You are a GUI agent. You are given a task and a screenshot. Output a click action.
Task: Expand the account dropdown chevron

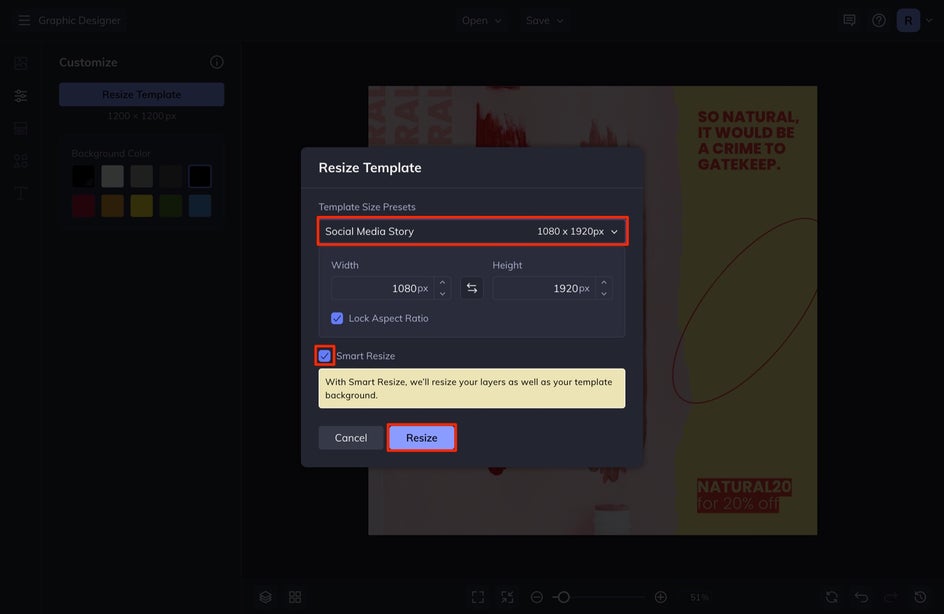pos(929,20)
